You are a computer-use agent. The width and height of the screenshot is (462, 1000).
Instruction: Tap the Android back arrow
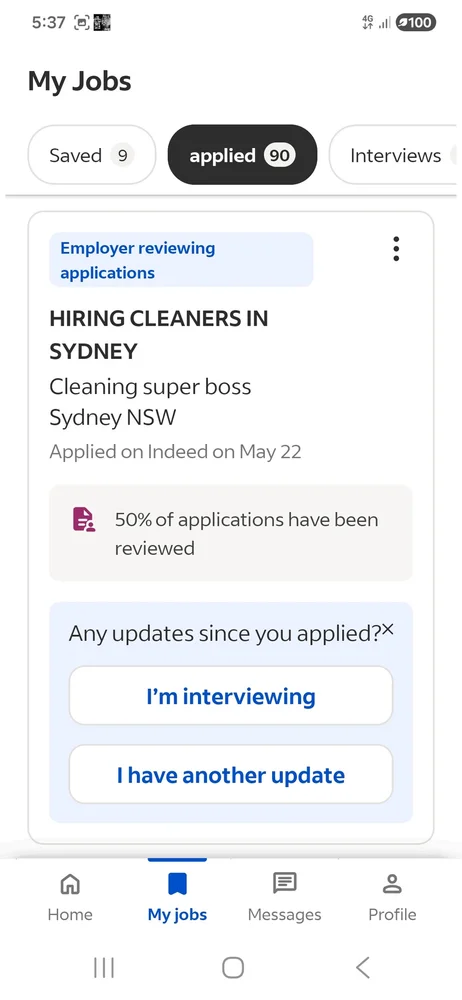pyautogui.click(x=362, y=967)
